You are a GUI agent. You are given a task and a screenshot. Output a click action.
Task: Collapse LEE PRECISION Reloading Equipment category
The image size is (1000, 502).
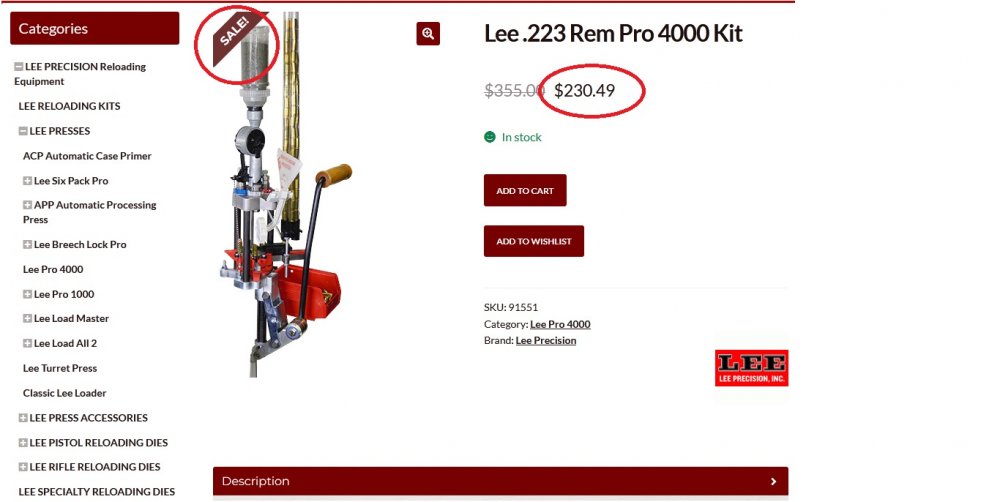(19, 66)
